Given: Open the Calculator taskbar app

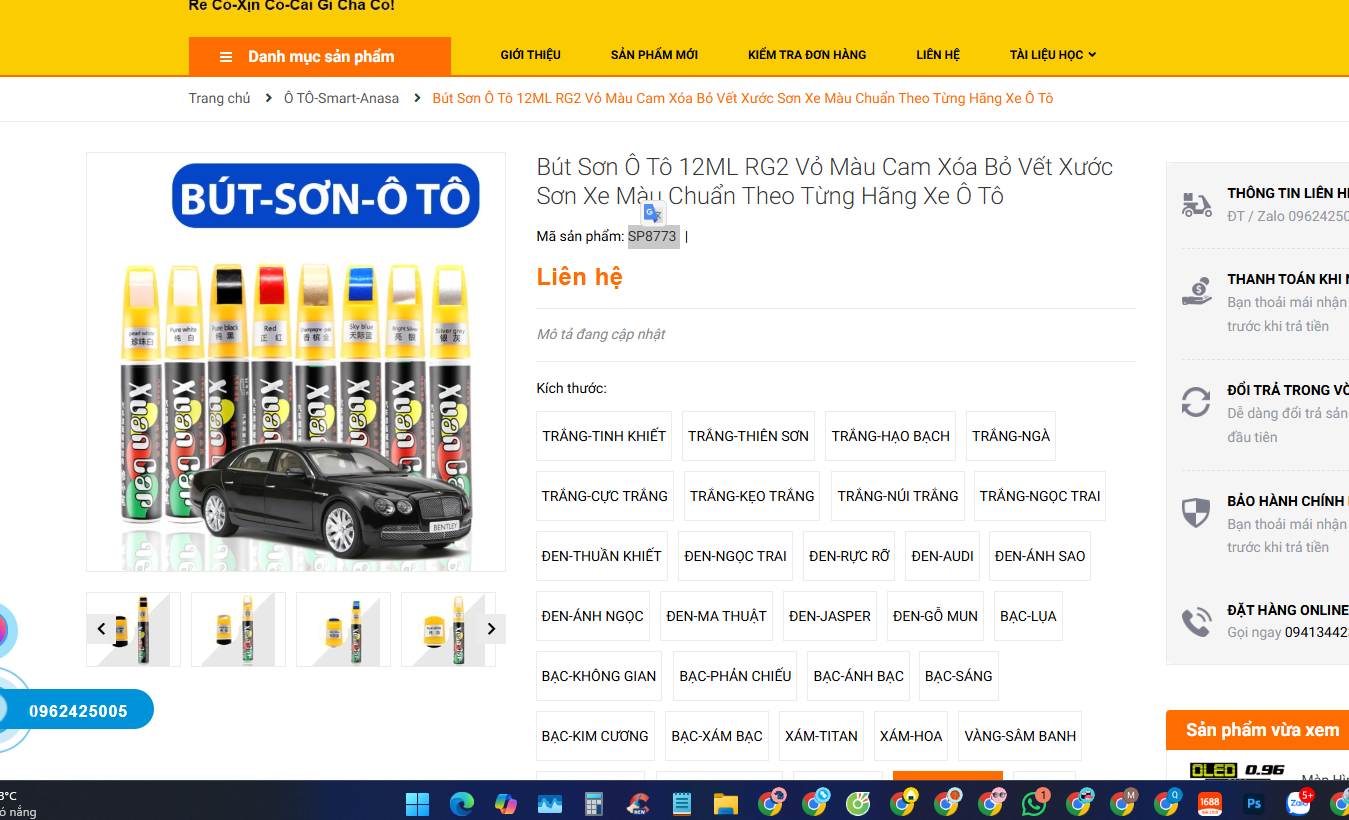Looking at the screenshot, I should click(x=594, y=803).
